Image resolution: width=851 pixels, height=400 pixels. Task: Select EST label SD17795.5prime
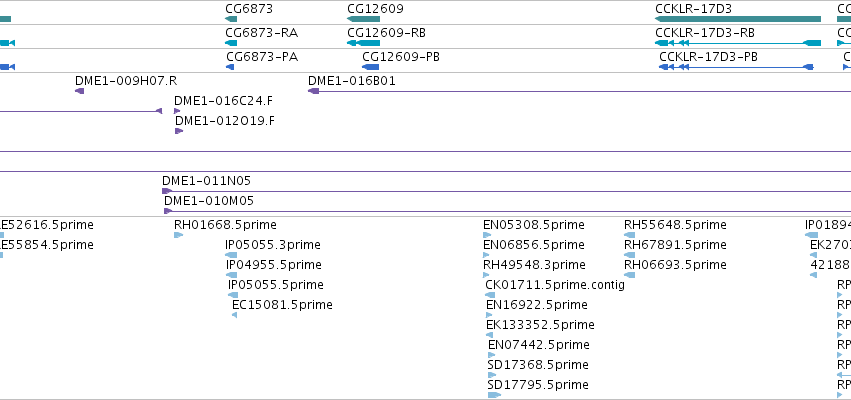pyautogui.click(x=538, y=385)
